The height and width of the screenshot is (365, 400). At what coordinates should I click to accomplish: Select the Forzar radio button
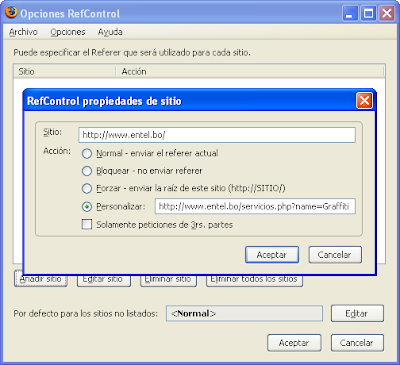tap(87, 188)
